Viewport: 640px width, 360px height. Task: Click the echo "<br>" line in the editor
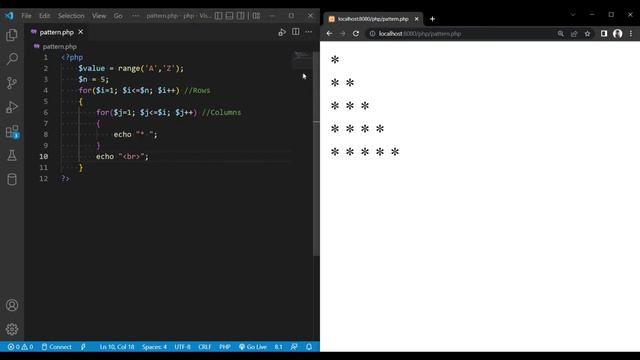click(122, 156)
